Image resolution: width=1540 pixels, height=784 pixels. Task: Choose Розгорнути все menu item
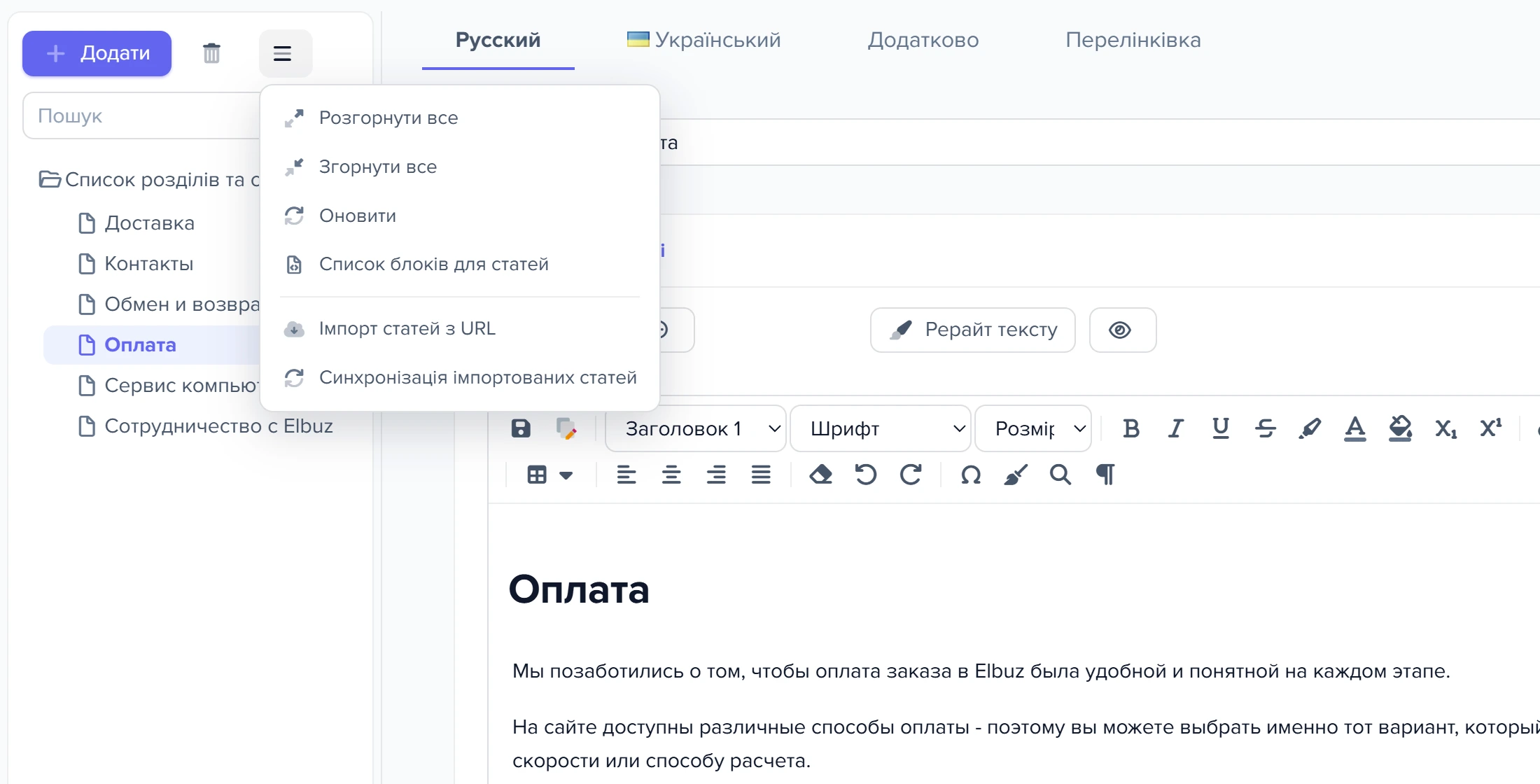pos(459,118)
